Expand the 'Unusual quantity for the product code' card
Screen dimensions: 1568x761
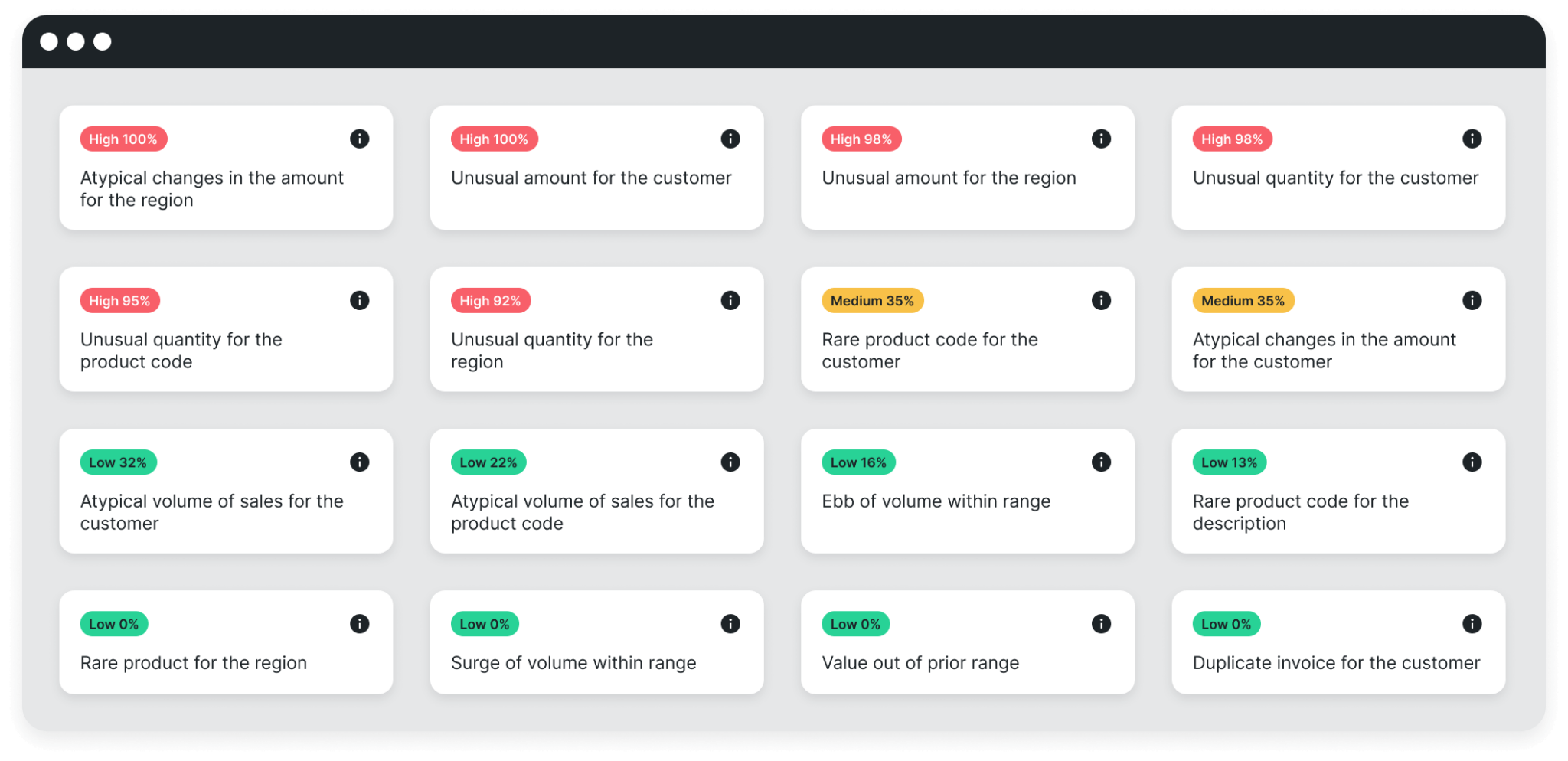coord(225,329)
